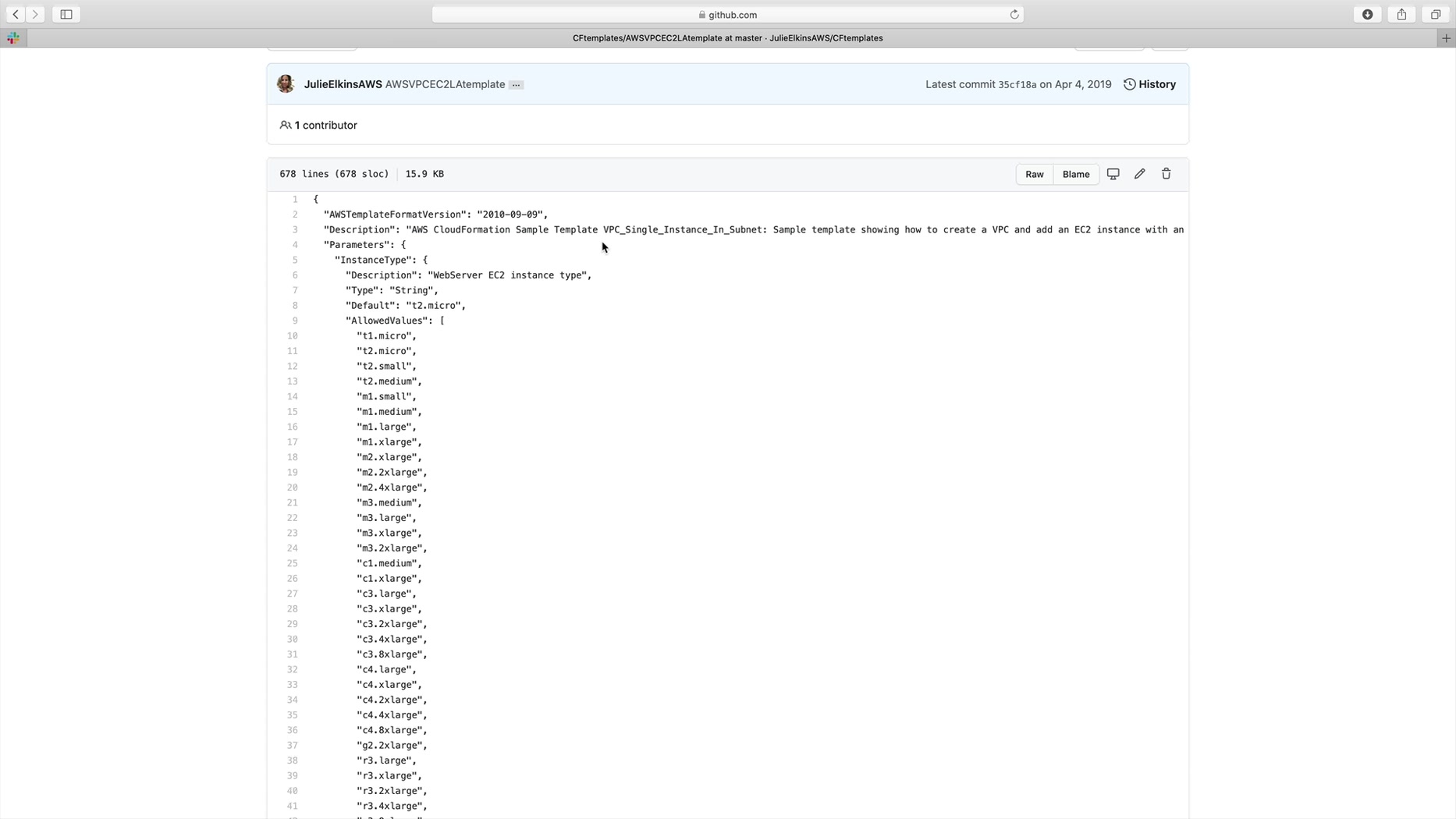Open JulieElkinsAWS avatar image
This screenshot has height=819, width=1456.
pyautogui.click(x=286, y=84)
